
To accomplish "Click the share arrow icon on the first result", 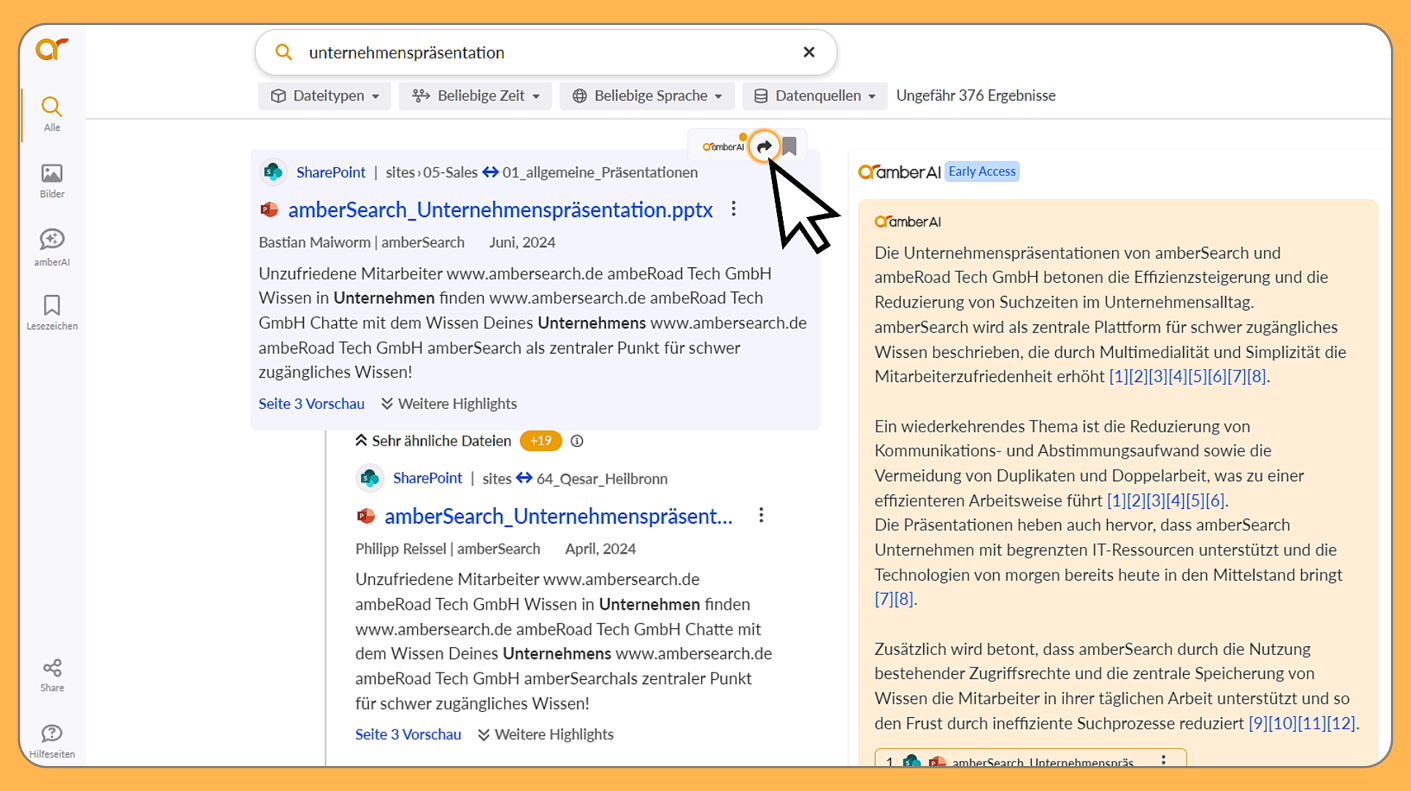I will 764,147.
